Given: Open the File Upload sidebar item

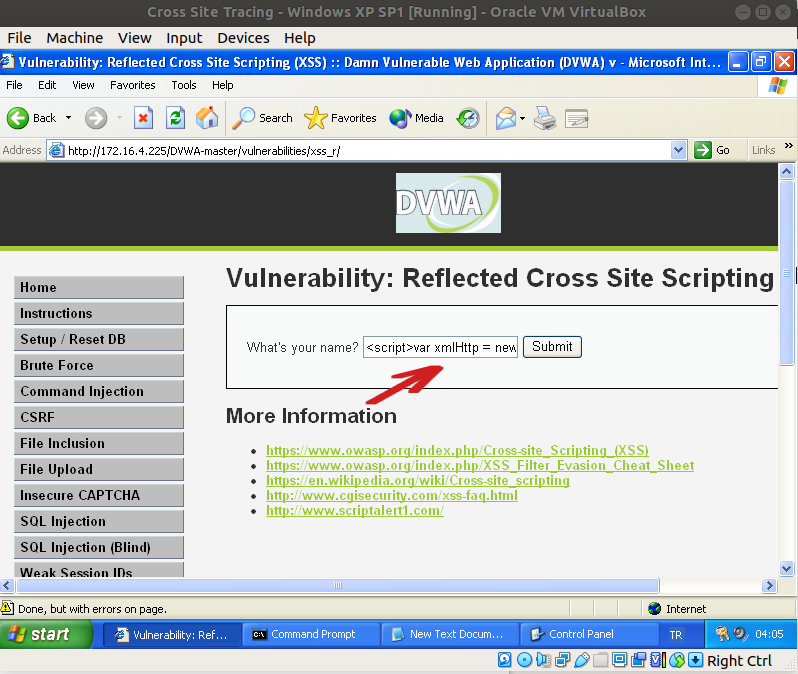Looking at the screenshot, I should click(x=99, y=469).
